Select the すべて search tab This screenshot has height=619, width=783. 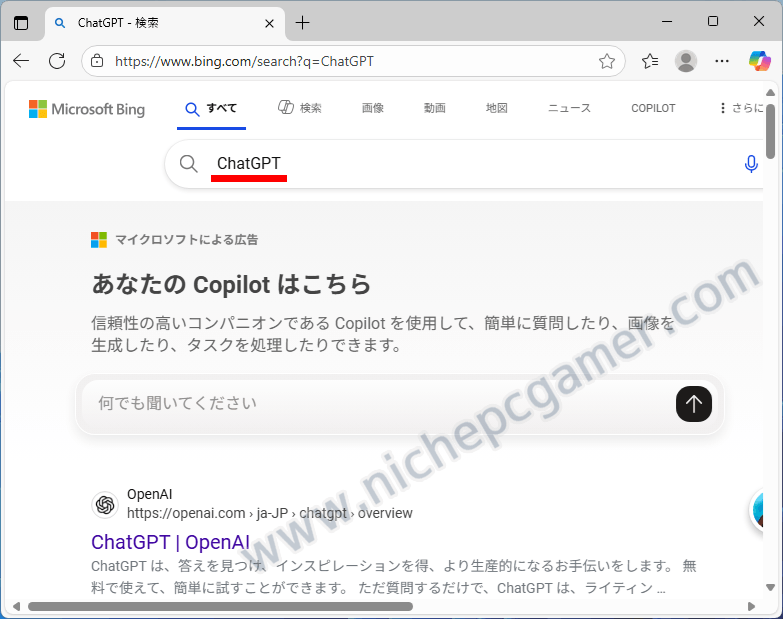point(211,108)
